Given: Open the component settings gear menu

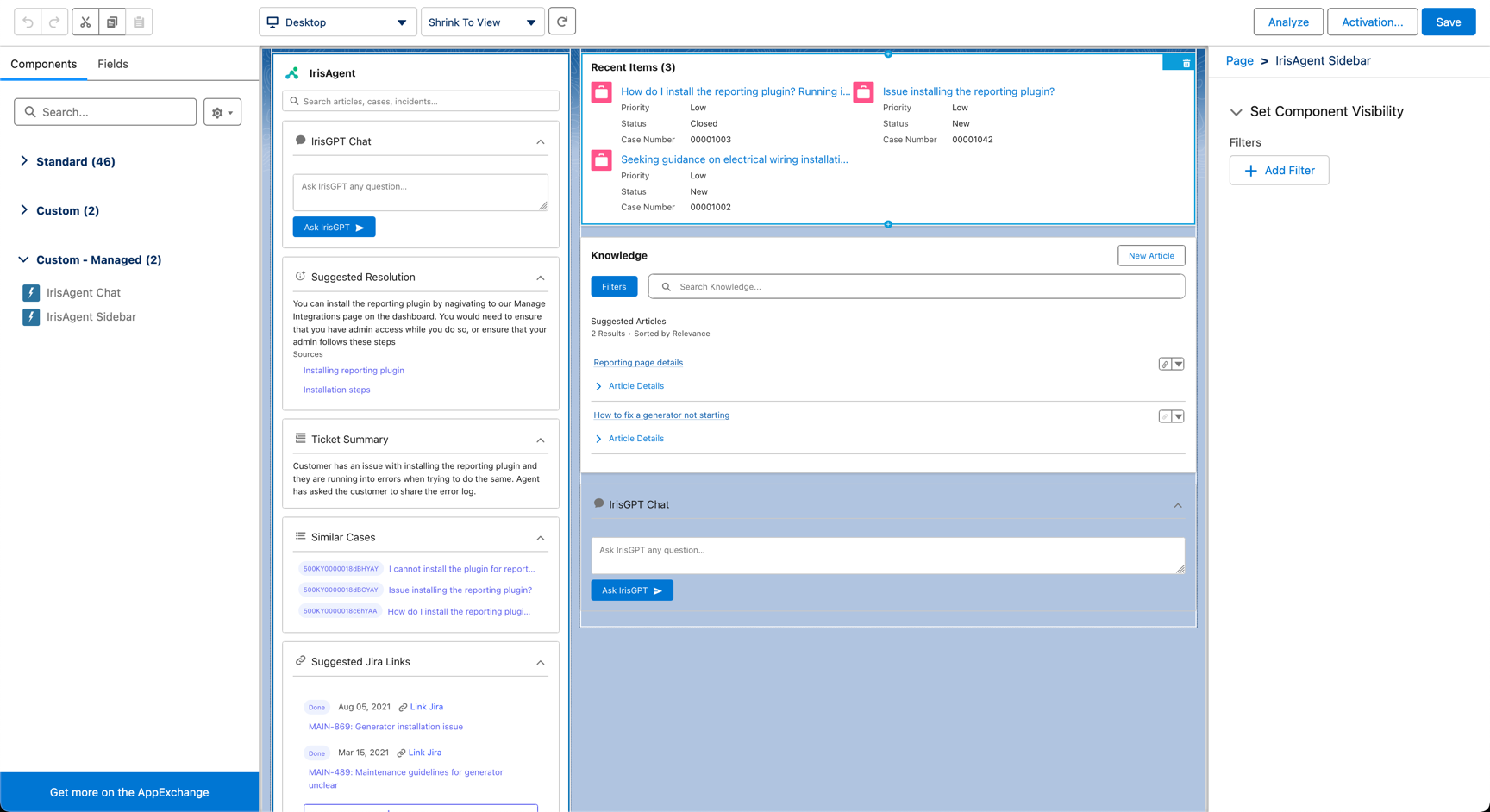Looking at the screenshot, I should 222,112.
